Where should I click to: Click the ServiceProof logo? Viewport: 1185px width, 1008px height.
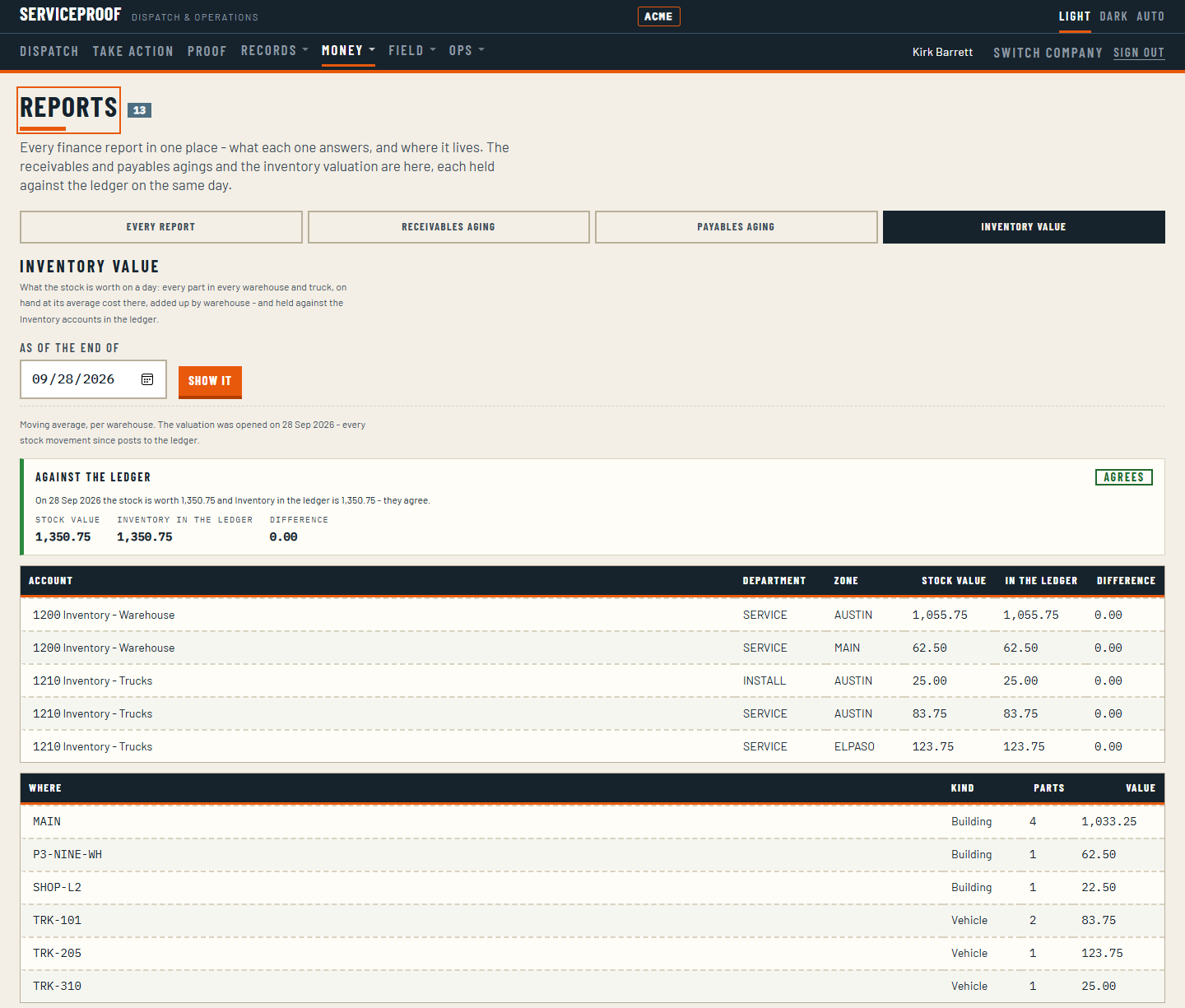(x=70, y=15)
